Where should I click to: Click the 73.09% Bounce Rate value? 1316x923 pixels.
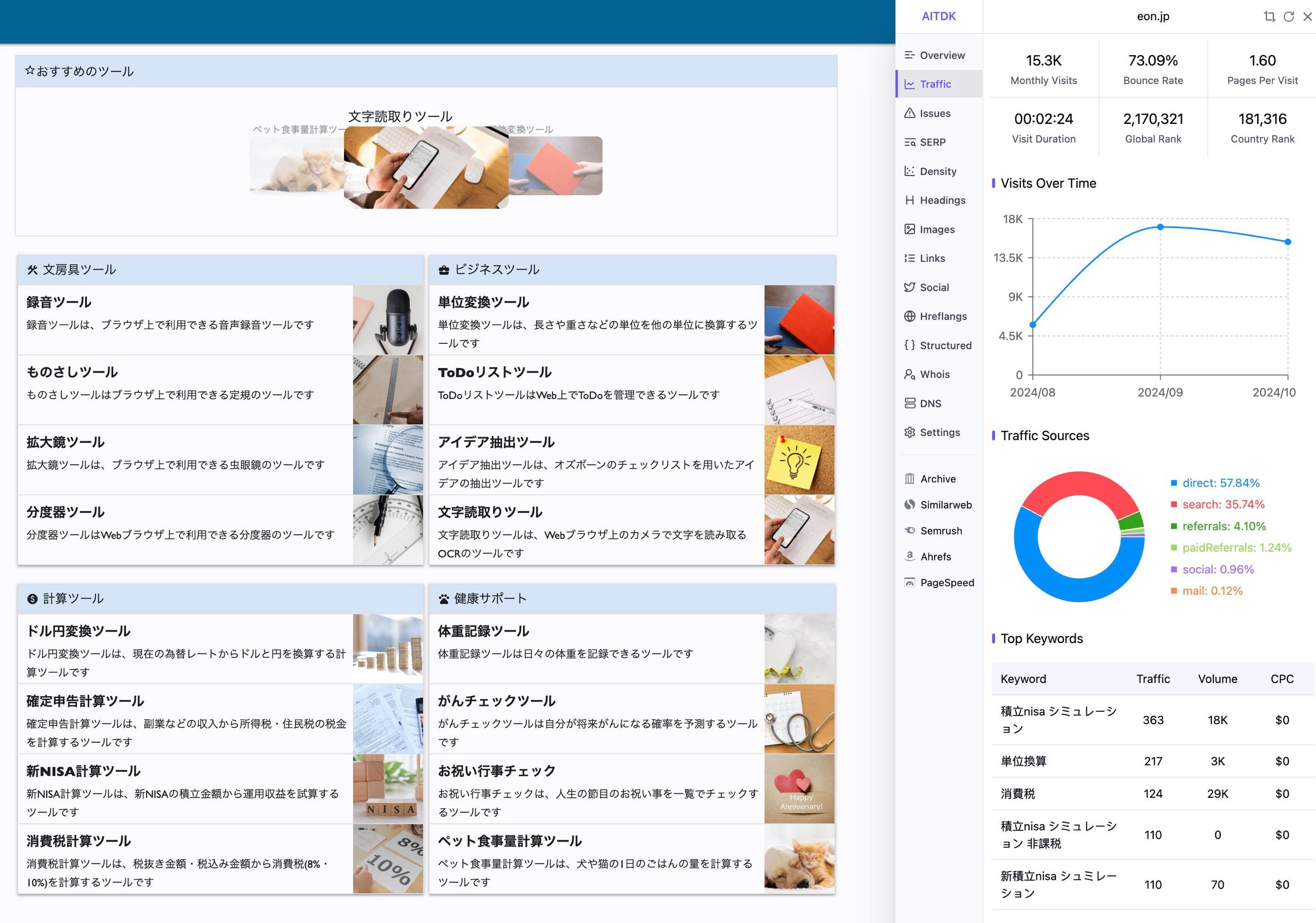click(x=1153, y=60)
